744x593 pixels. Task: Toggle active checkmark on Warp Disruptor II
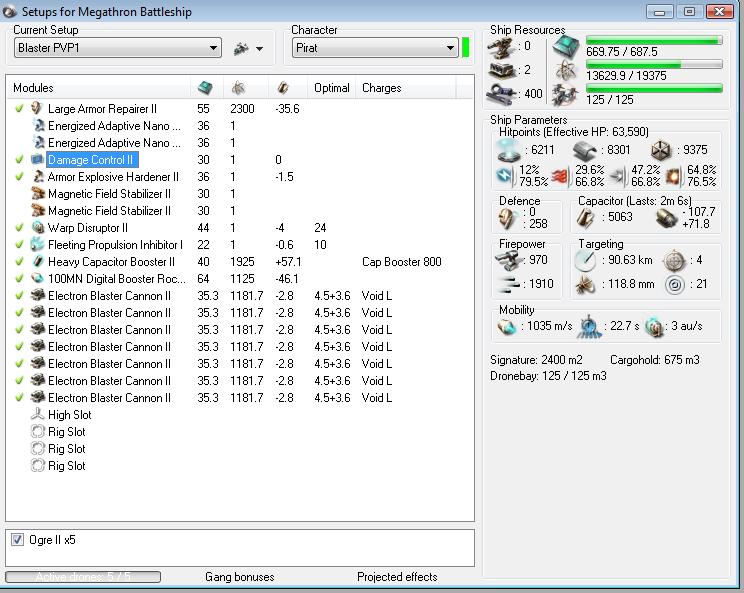click(19, 227)
